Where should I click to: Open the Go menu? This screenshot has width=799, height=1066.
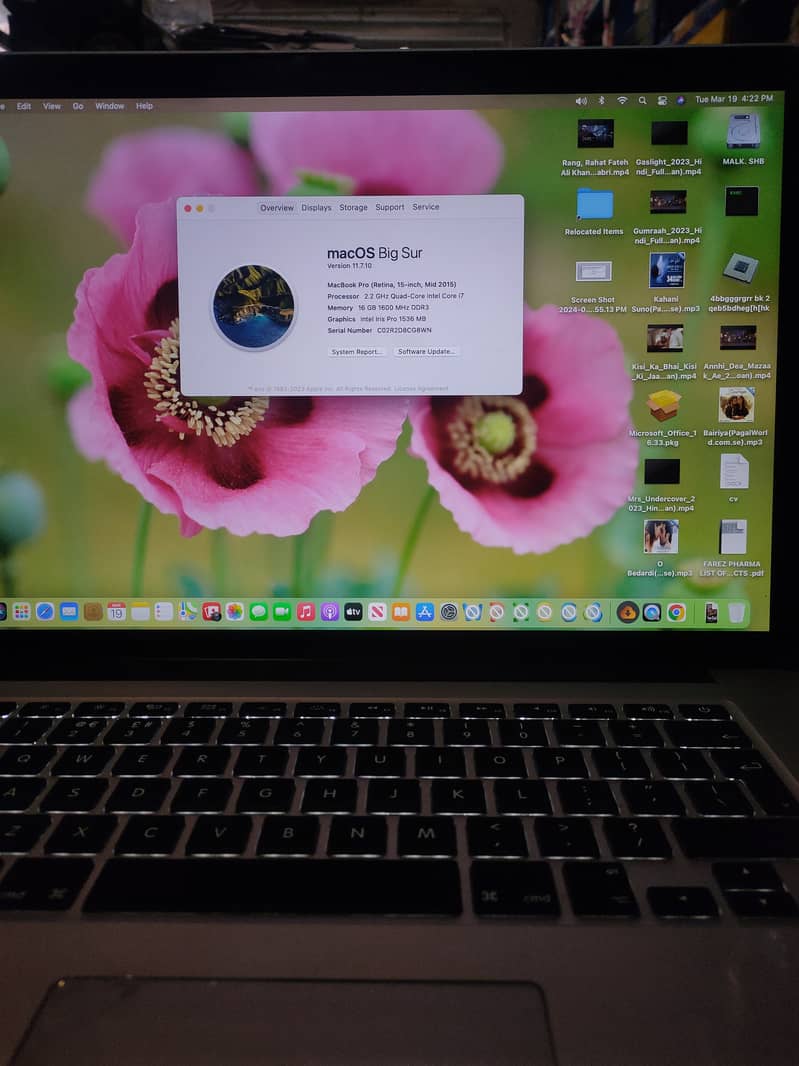(x=78, y=106)
